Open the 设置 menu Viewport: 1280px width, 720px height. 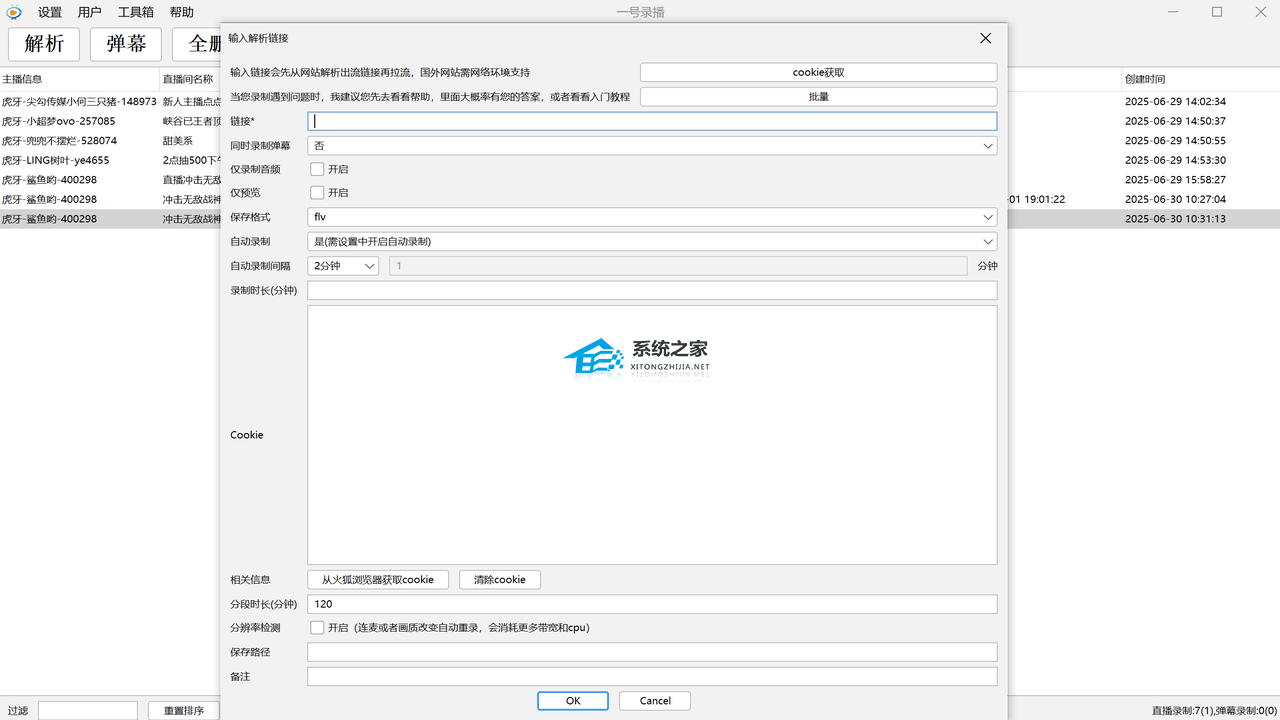click(x=50, y=12)
